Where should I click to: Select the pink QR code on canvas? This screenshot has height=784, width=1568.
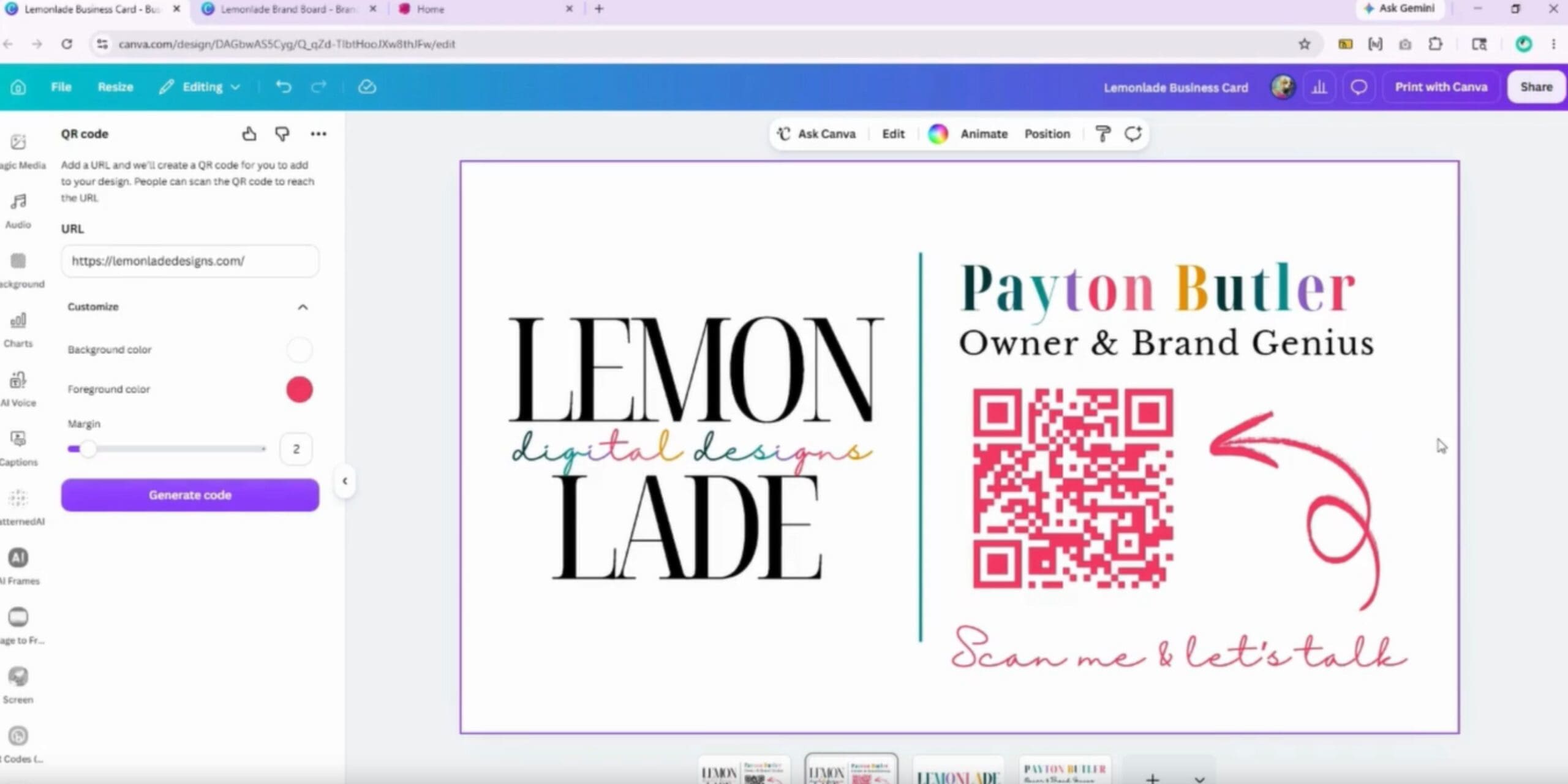pyautogui.click(x=1073, y=488)
